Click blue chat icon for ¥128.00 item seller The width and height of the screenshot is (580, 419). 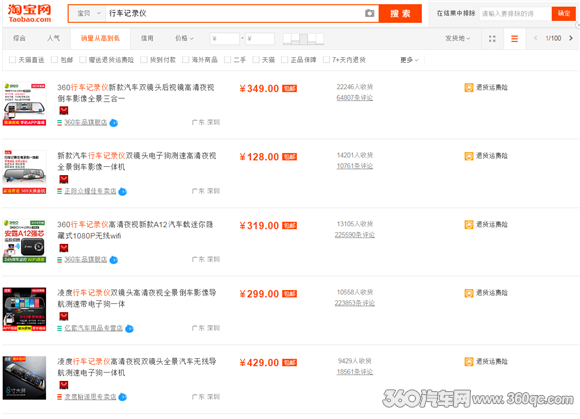point(122,192)
